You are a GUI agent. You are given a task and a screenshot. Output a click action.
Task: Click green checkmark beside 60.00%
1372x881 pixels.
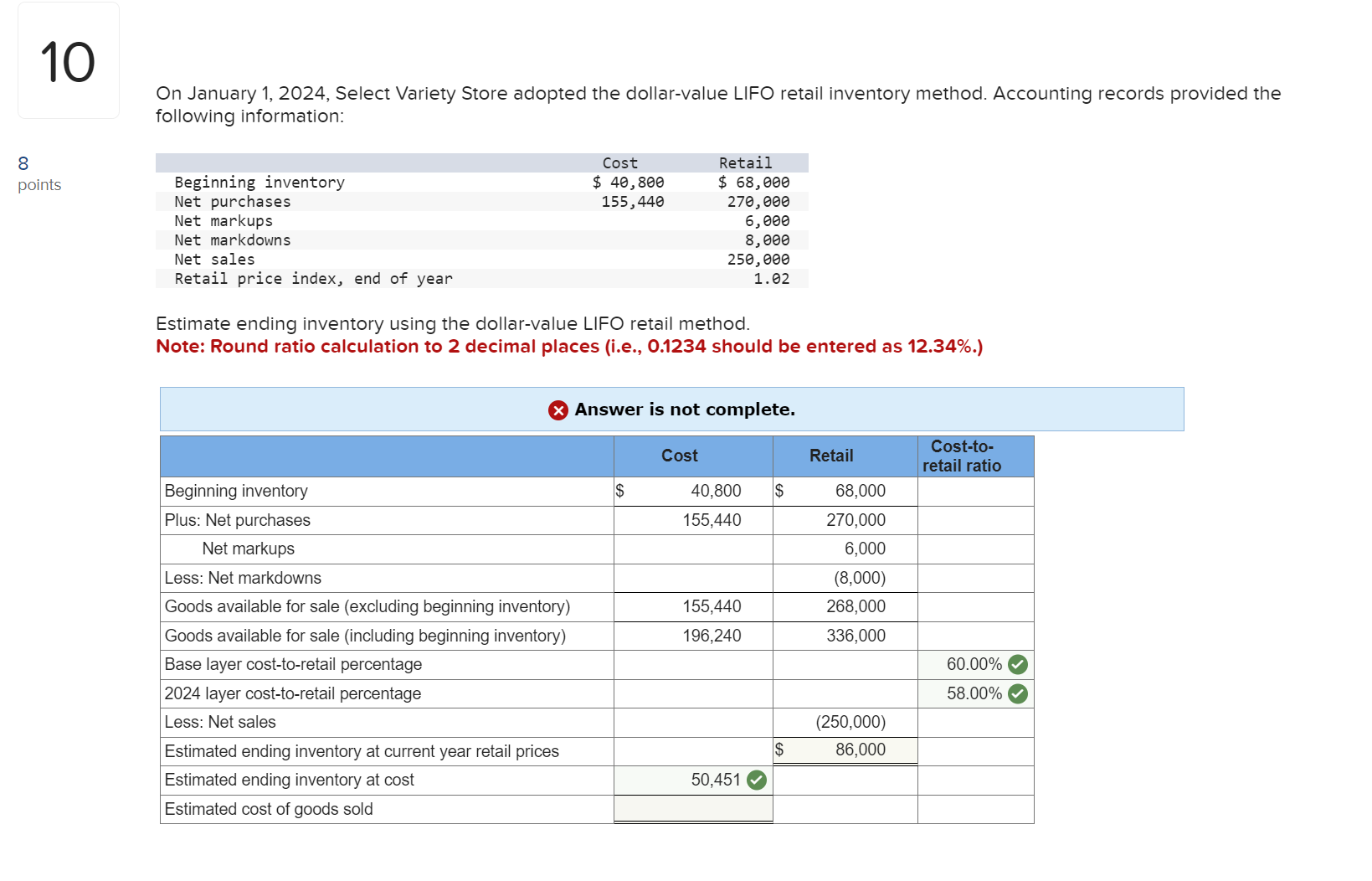coord(1018,665)
